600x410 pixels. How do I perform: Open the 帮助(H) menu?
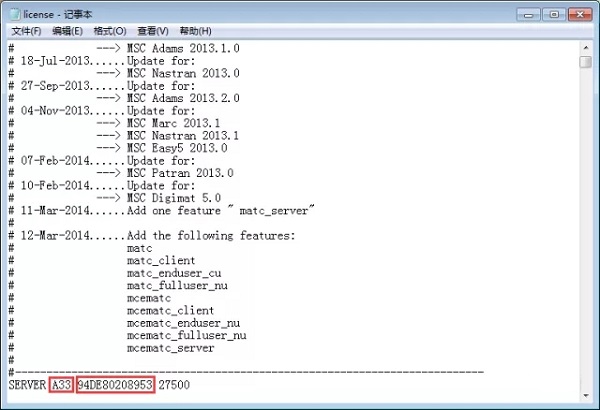tap(196, 31)
